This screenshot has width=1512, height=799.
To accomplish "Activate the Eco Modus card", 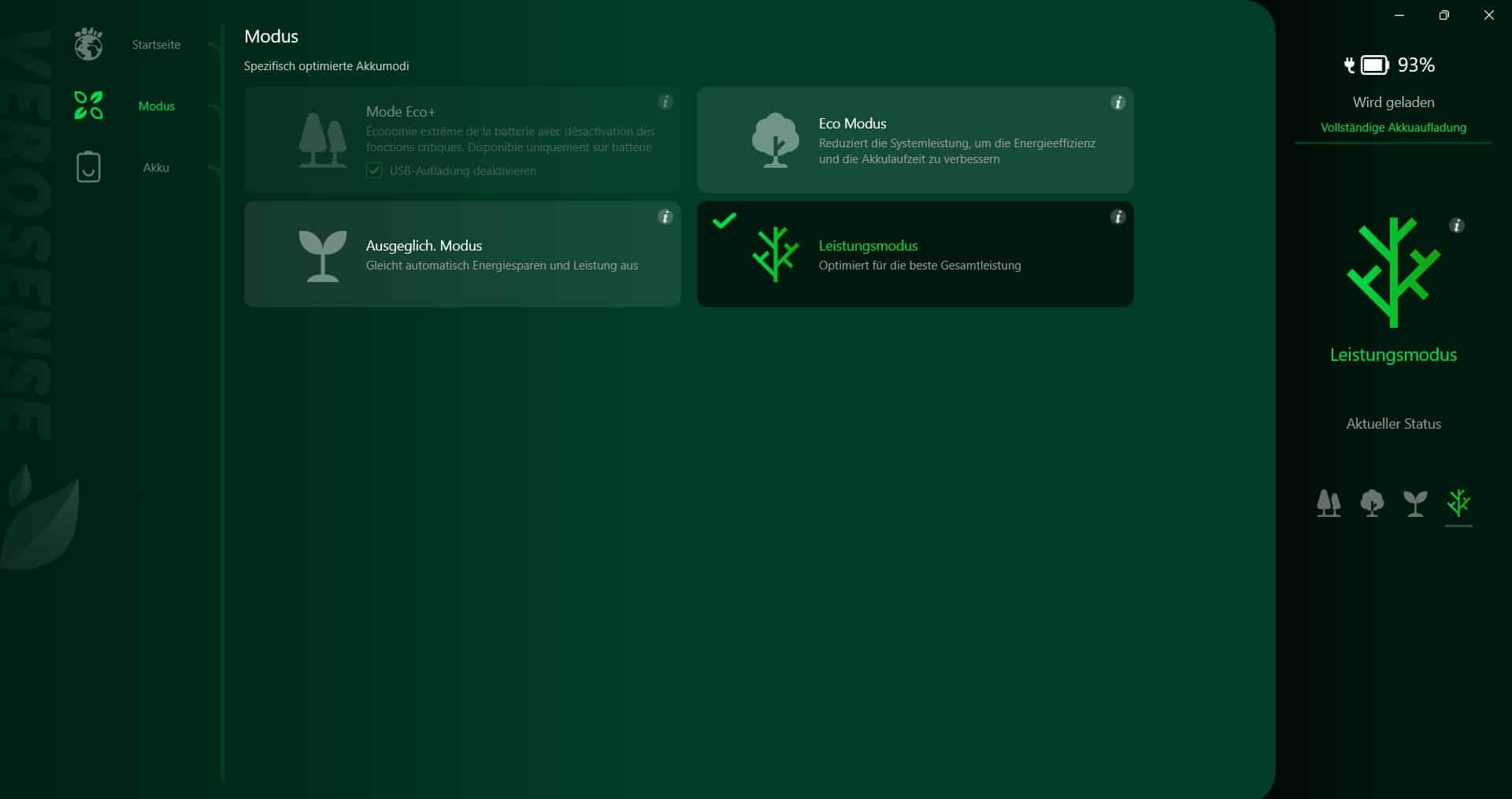I will [914, 140].
